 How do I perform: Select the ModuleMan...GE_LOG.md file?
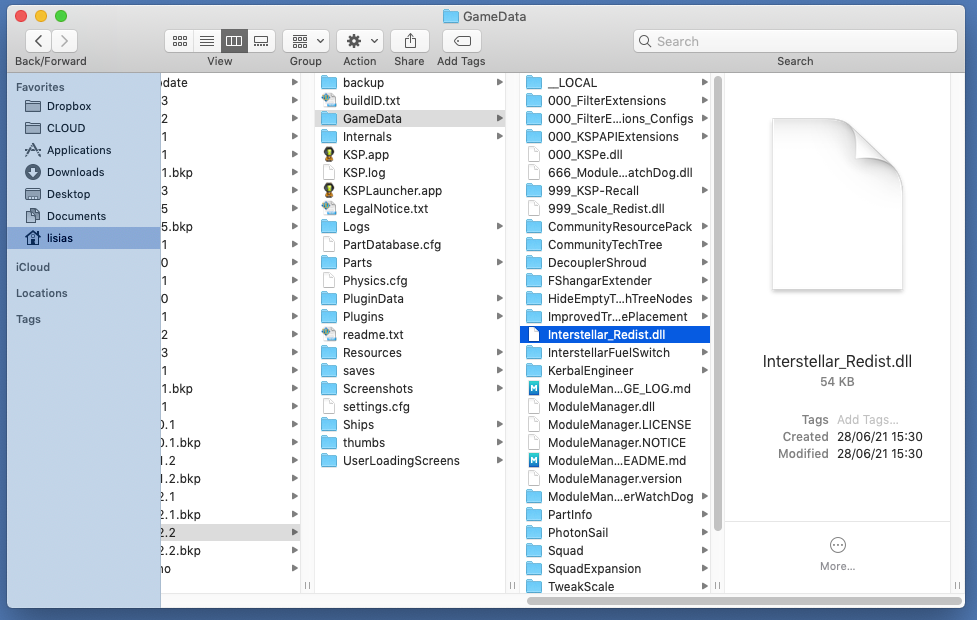point(614,389)
